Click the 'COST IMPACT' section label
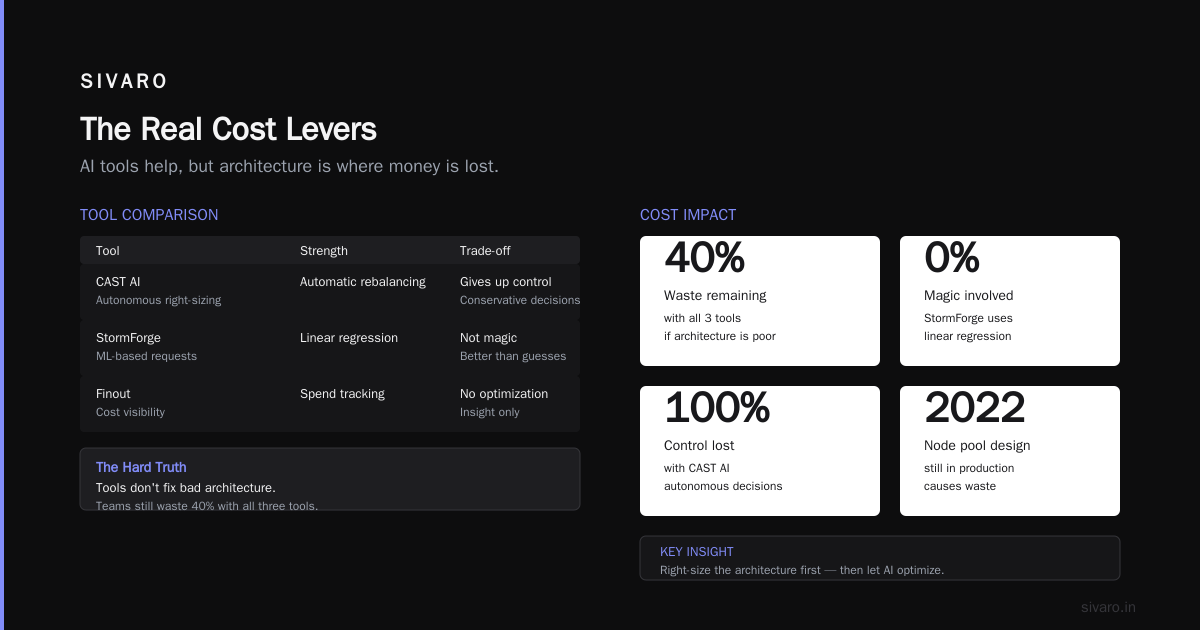The image size is (1200, 630). tap(688, 215)
